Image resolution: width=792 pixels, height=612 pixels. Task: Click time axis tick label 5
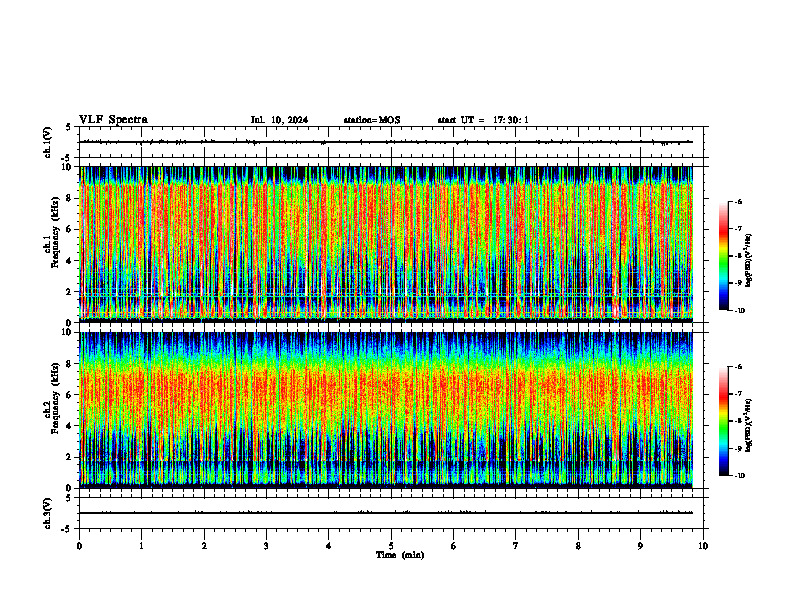391,546
